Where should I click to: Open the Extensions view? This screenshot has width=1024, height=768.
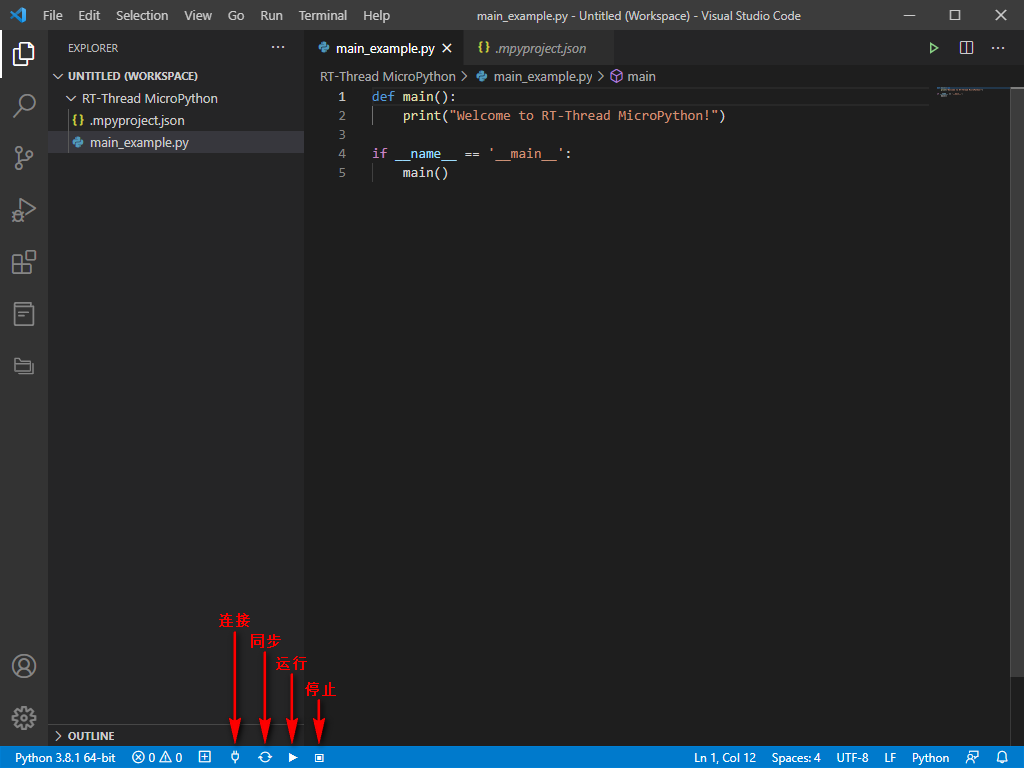(24, 263)
